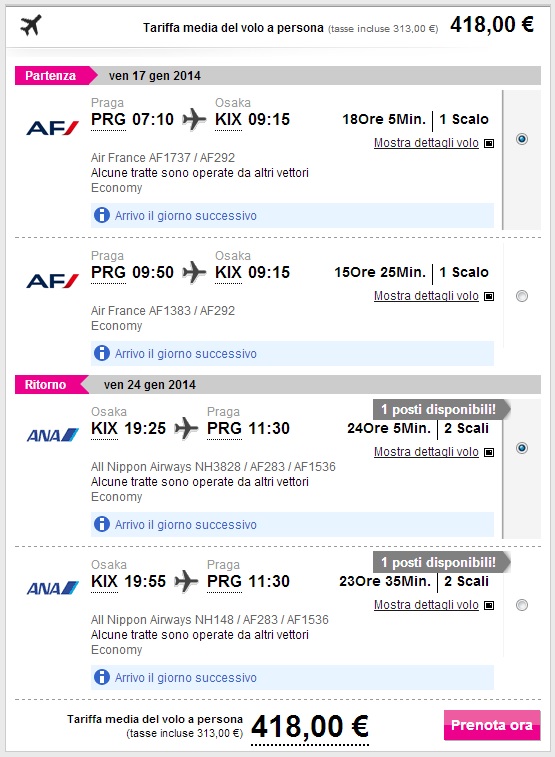Expand flight details for the 15Ore 25Min. flight
The image size is (555, 757).
coord(433,296)
